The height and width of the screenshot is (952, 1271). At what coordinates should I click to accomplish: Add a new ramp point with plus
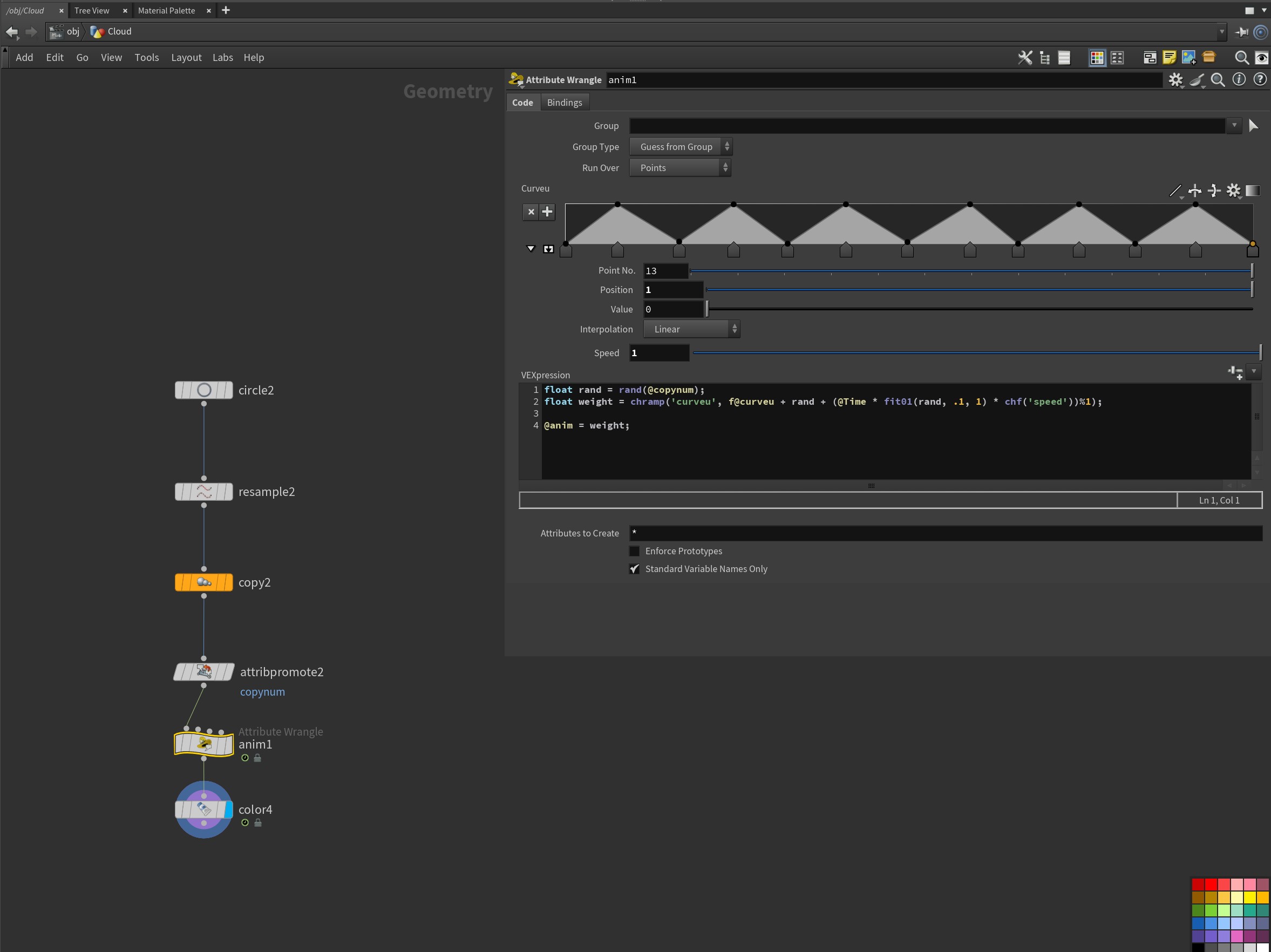point(547,212)
